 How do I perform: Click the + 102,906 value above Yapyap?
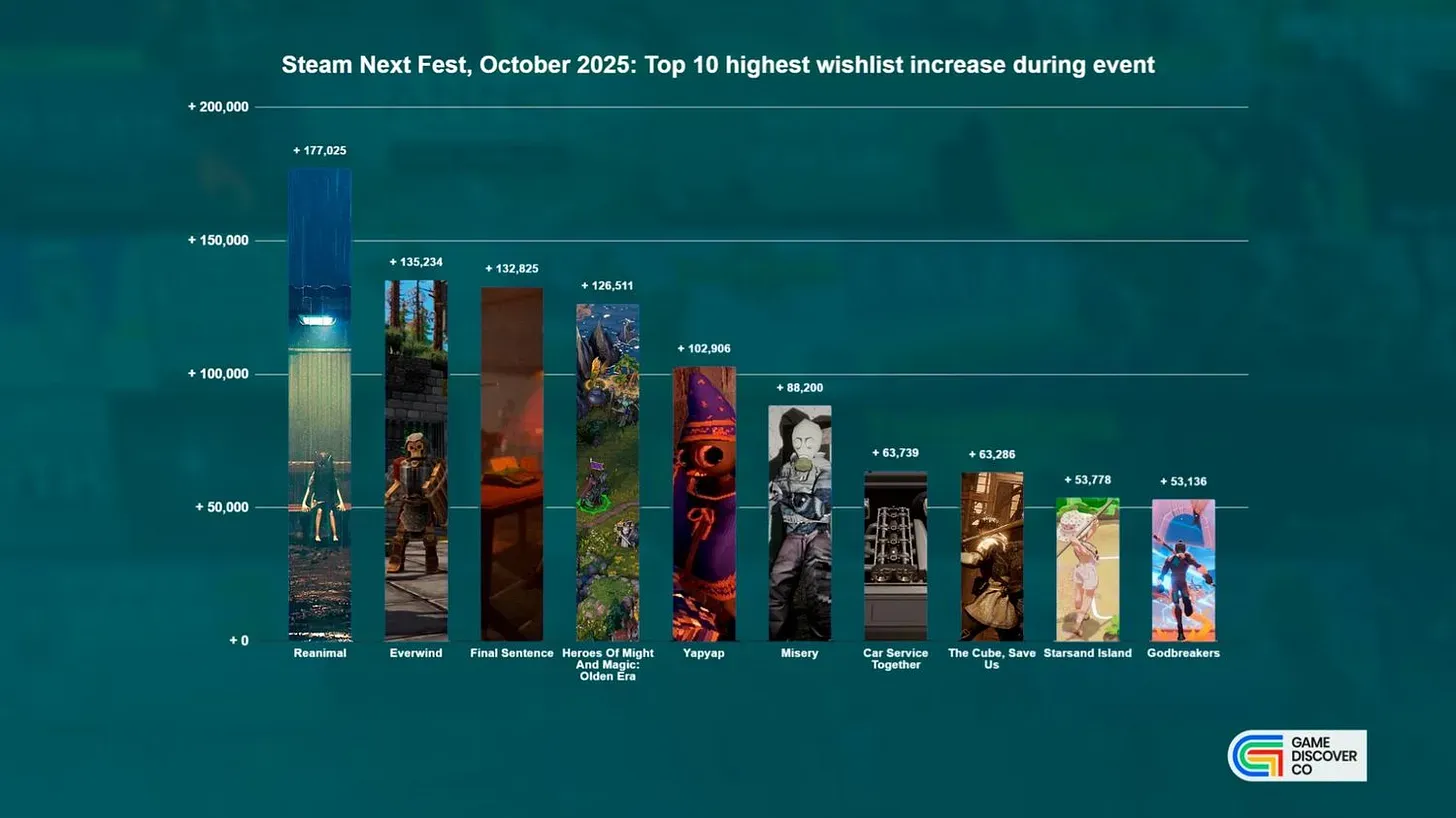tap(703, 348)
